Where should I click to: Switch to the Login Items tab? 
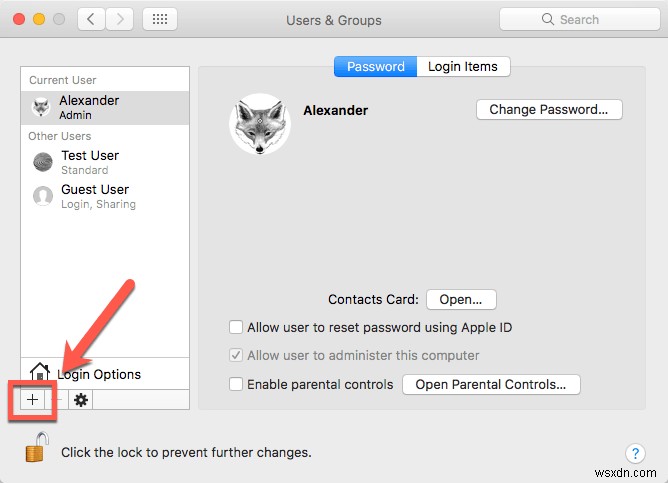pos(462,67)
